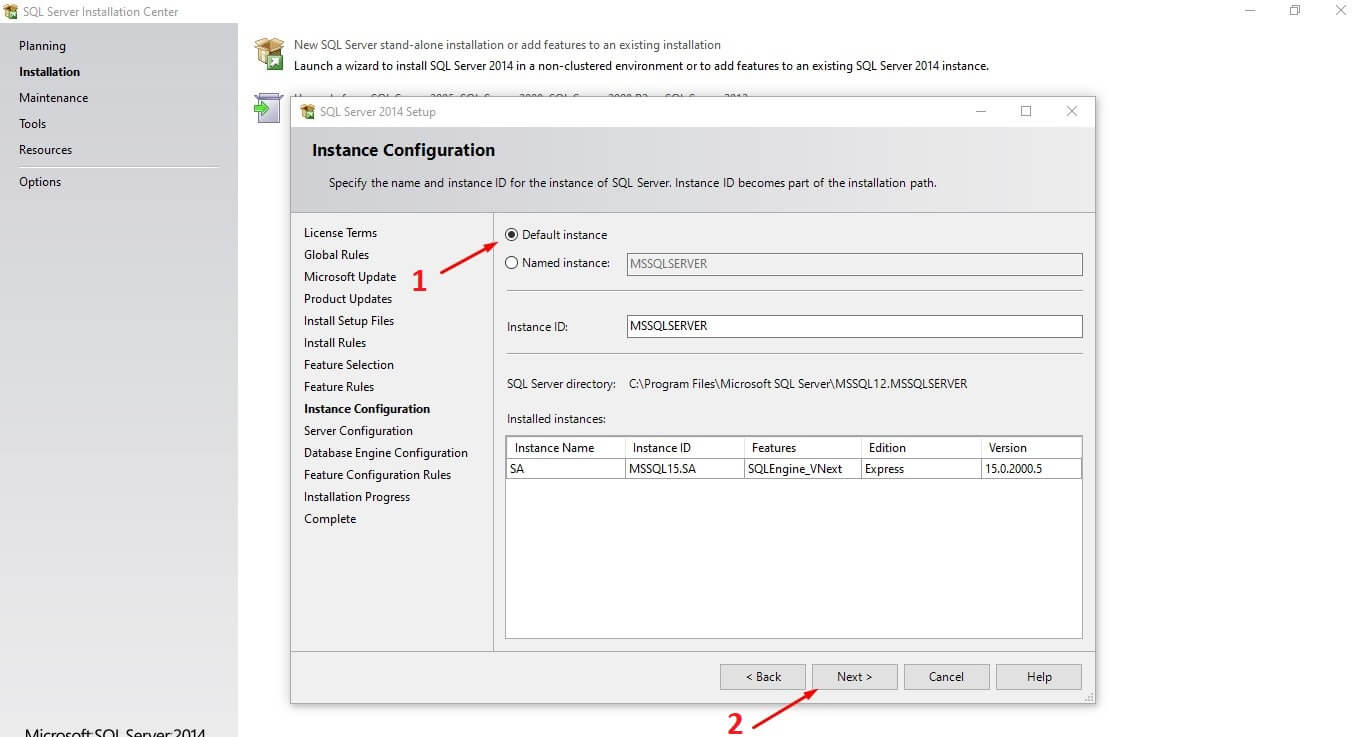Screen dimensions: 1365x737
Task: Click the Server Configuration step
Action: point(358,431)
